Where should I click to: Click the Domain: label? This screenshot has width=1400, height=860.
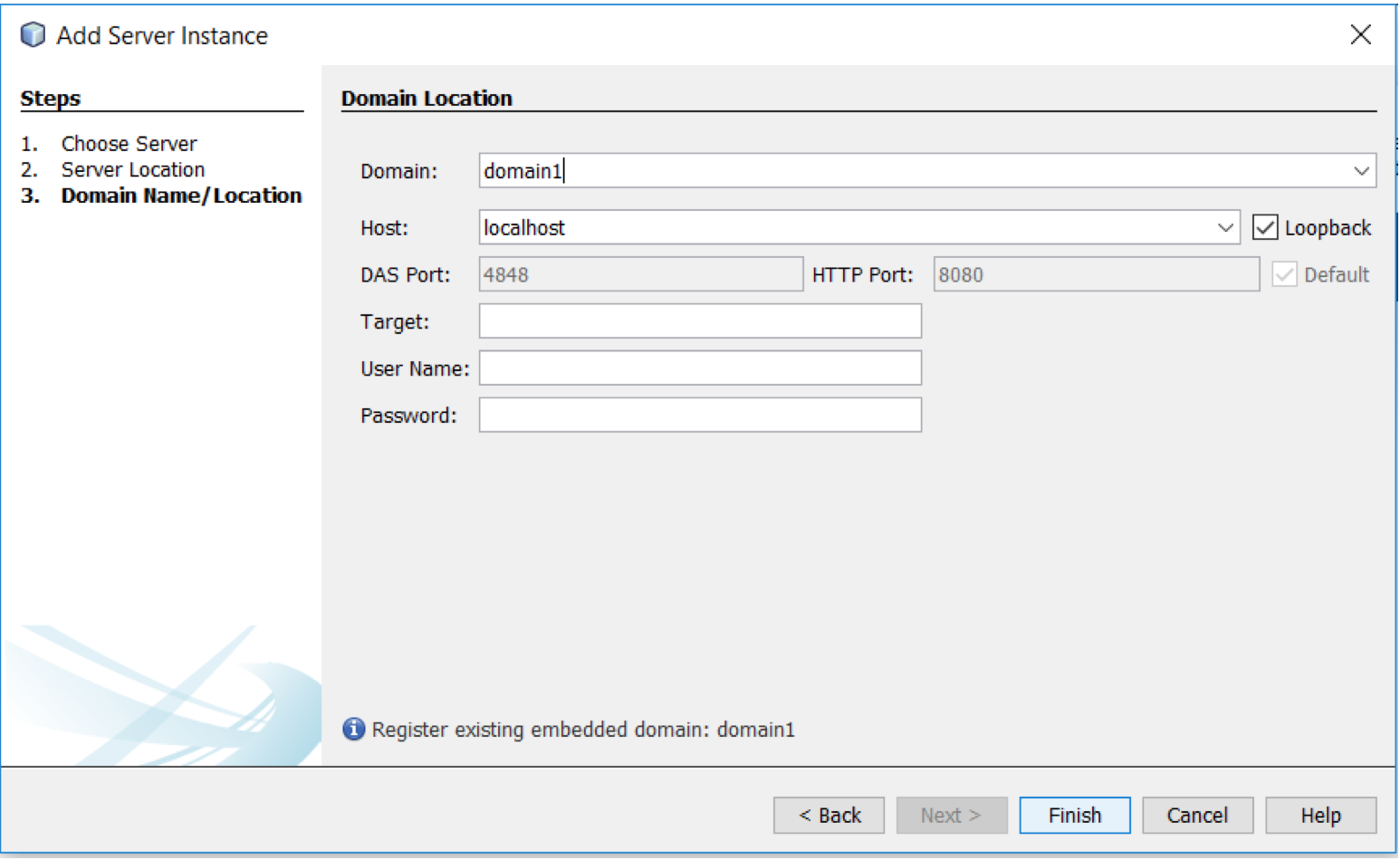point(398,172)
